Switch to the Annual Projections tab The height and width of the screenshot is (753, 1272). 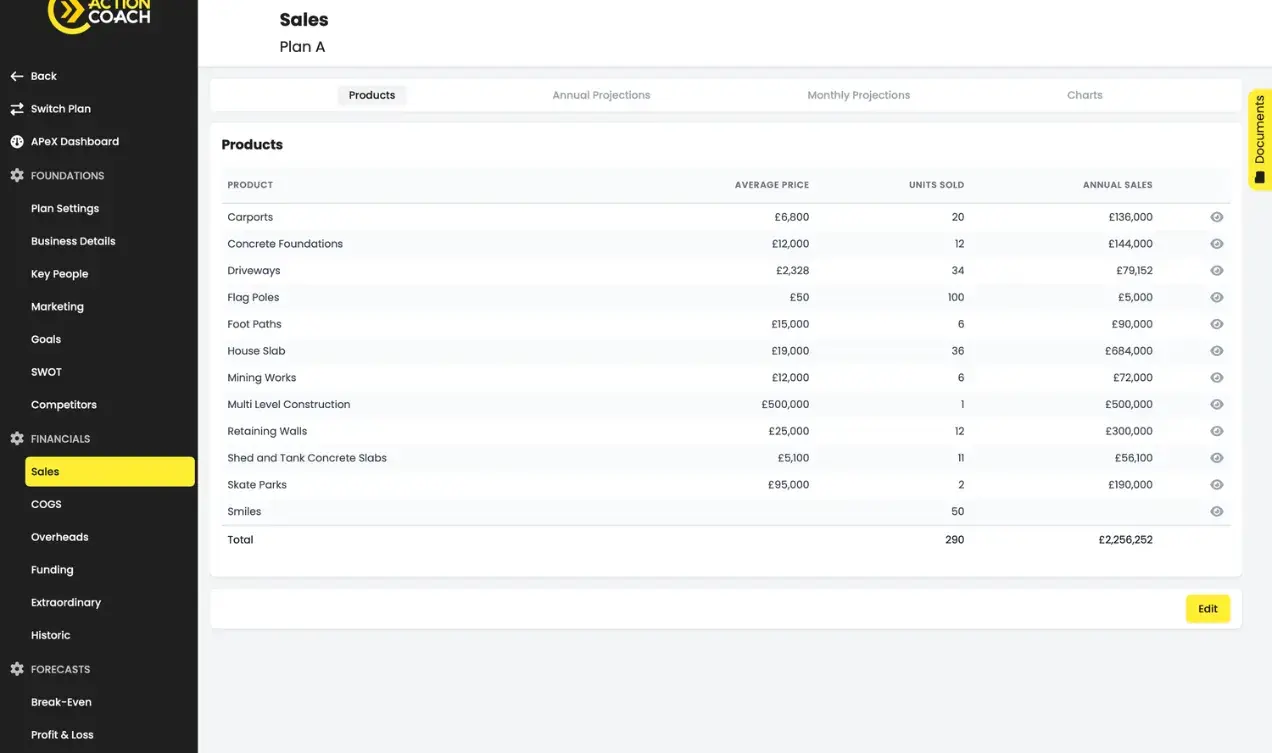click(x=601, y=95)
